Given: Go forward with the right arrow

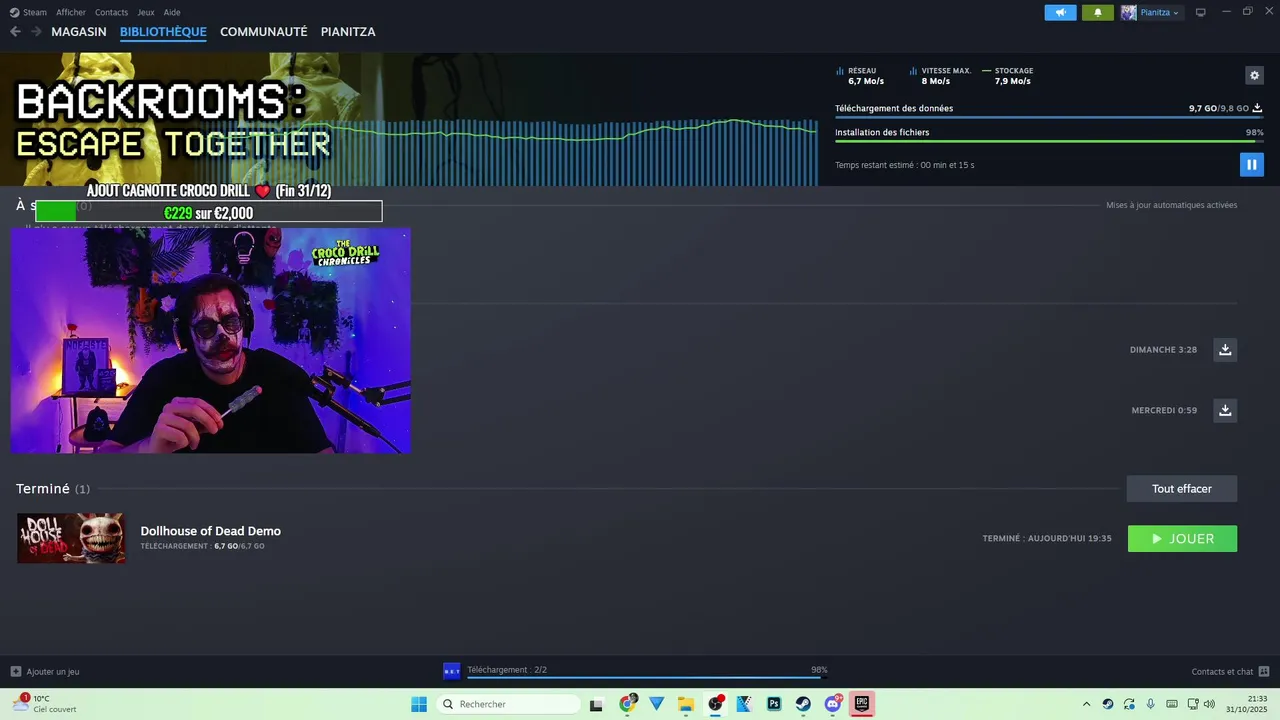Looking at the screenshot, I should (36, 32).
